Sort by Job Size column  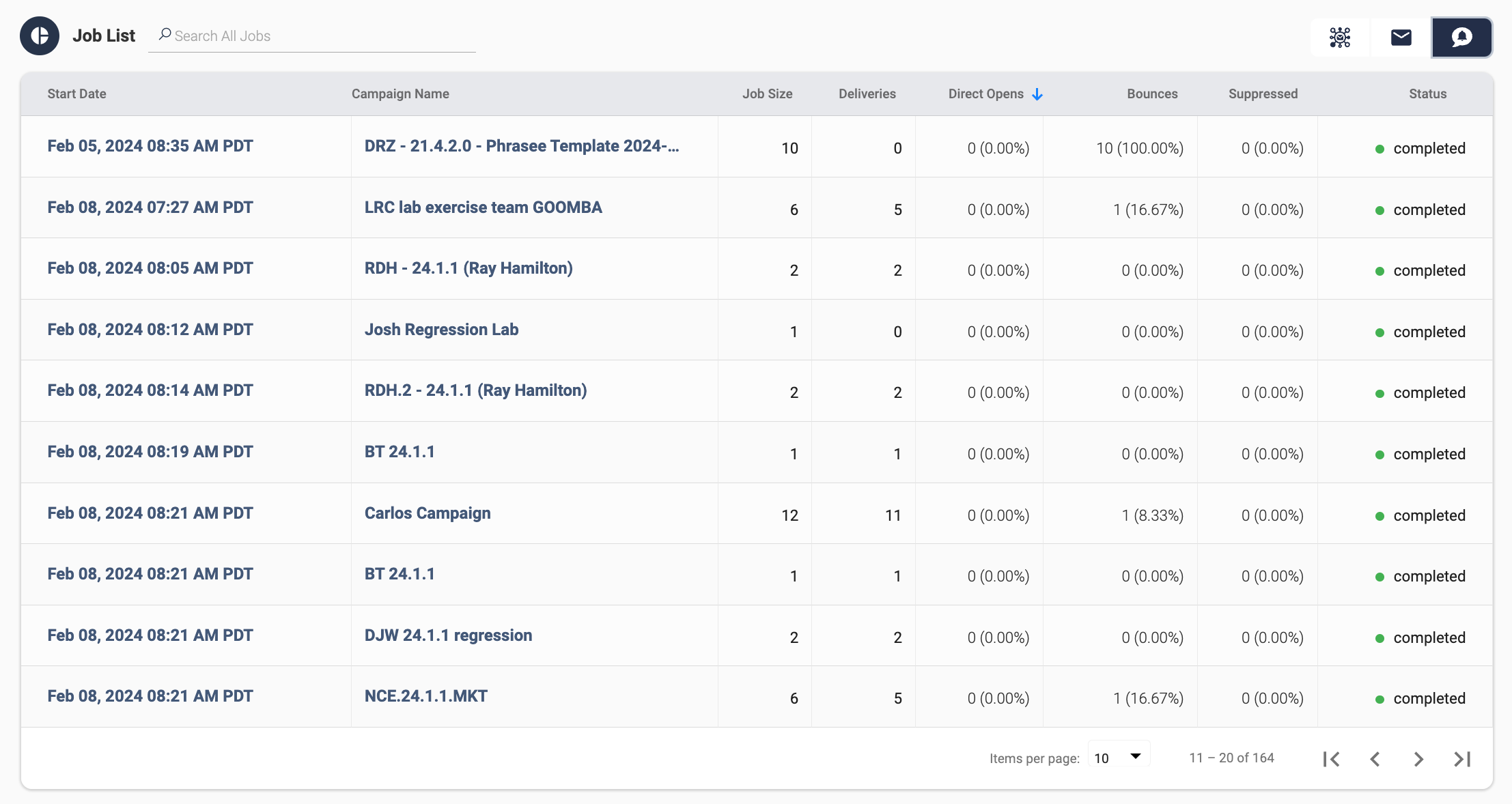tap(768, 94)
